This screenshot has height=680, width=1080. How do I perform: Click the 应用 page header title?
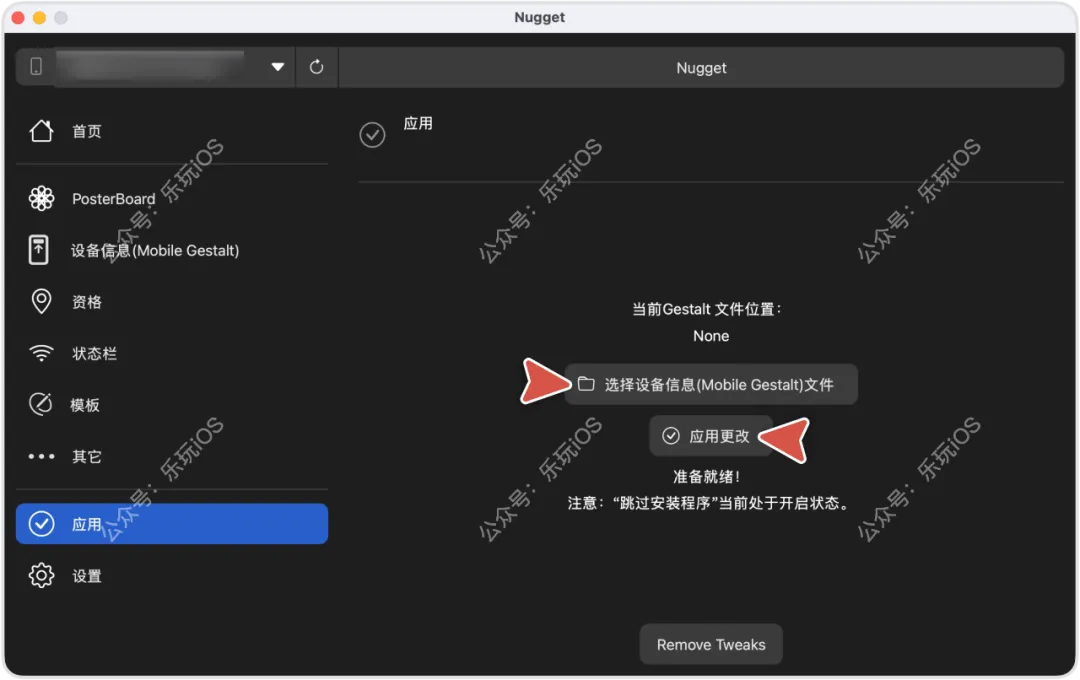[418, 123]
